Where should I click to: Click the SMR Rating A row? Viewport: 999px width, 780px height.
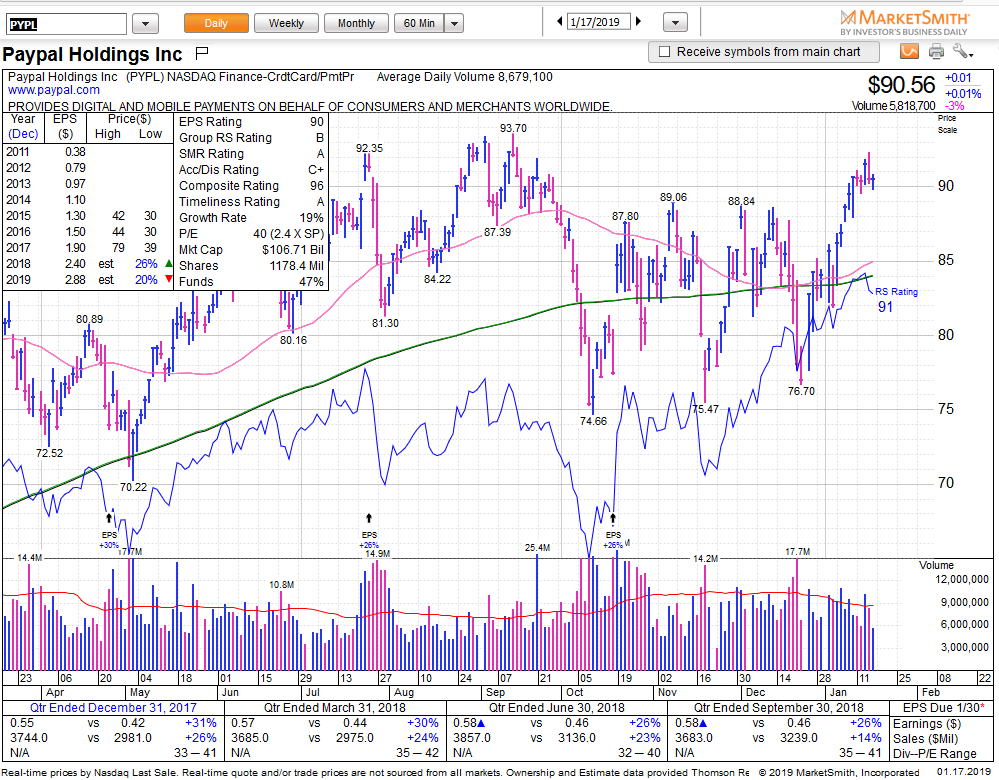pyautogui.click(x=251, y=154)
